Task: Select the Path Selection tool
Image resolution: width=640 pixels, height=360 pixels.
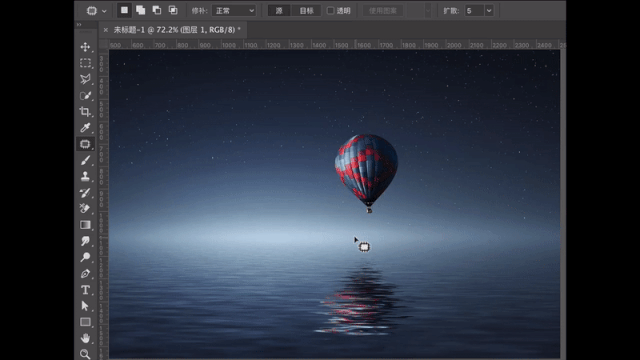Action: [x=85, y=306]
